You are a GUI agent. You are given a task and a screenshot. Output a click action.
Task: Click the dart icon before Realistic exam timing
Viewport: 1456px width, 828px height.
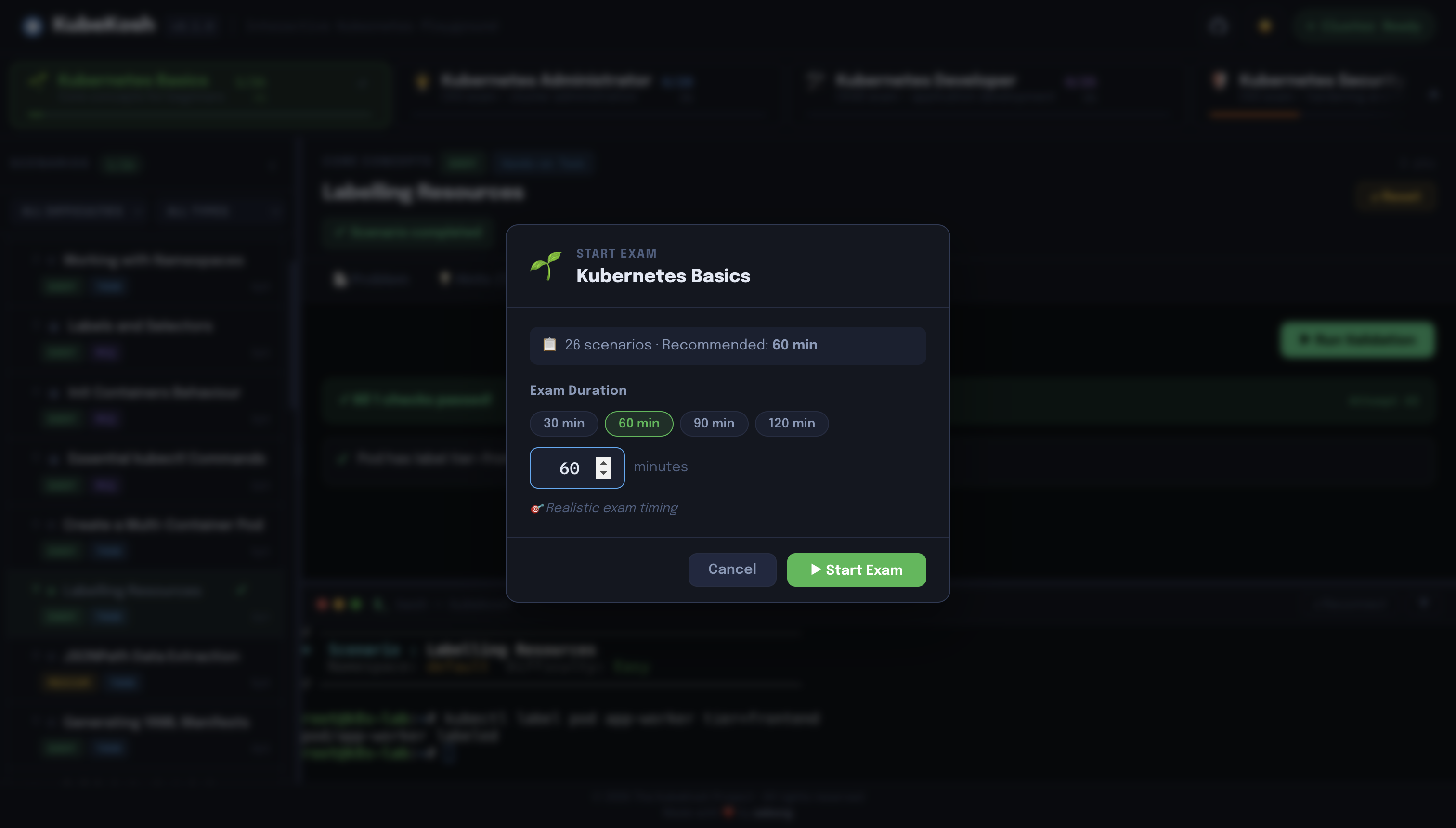536,508
